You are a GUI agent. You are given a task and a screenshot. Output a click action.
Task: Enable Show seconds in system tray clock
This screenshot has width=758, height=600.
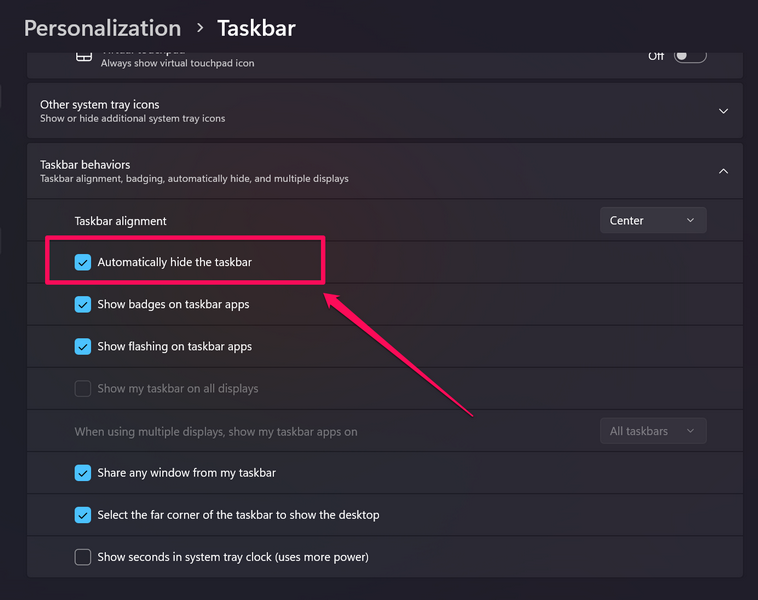pyautogui.click(x=83, y=557)
